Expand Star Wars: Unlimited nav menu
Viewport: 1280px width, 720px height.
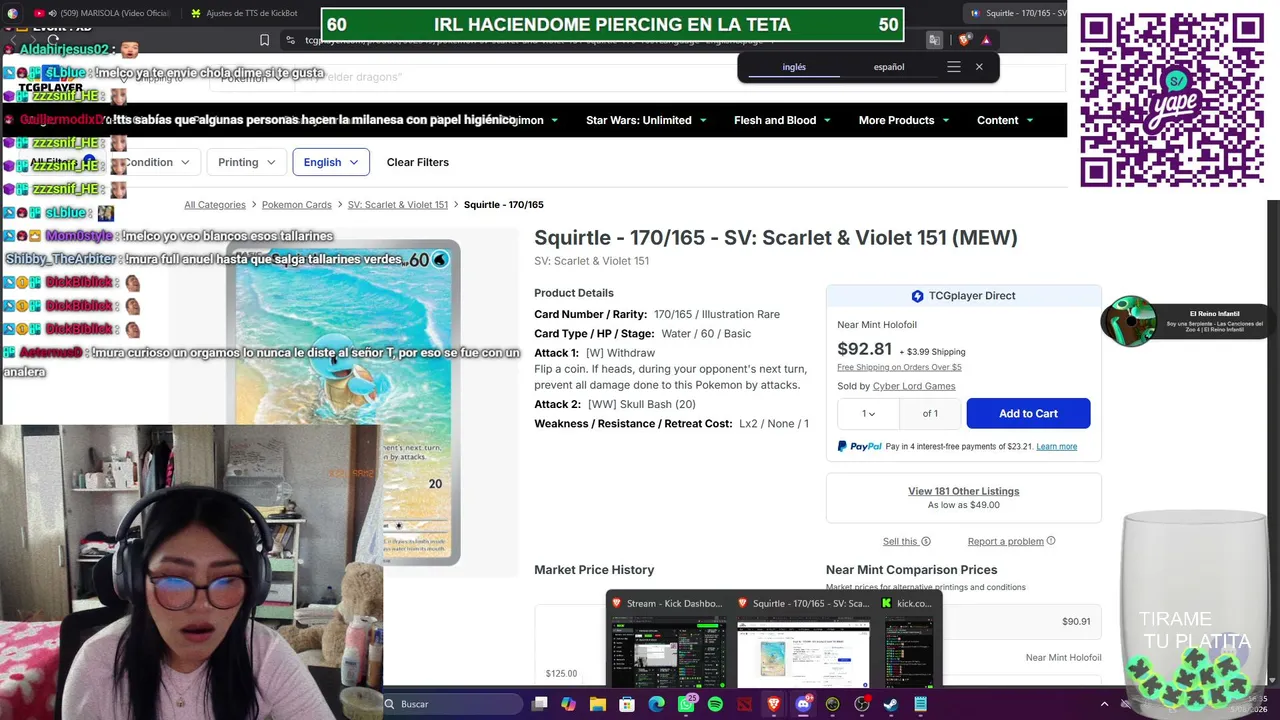tap(646, 120)
